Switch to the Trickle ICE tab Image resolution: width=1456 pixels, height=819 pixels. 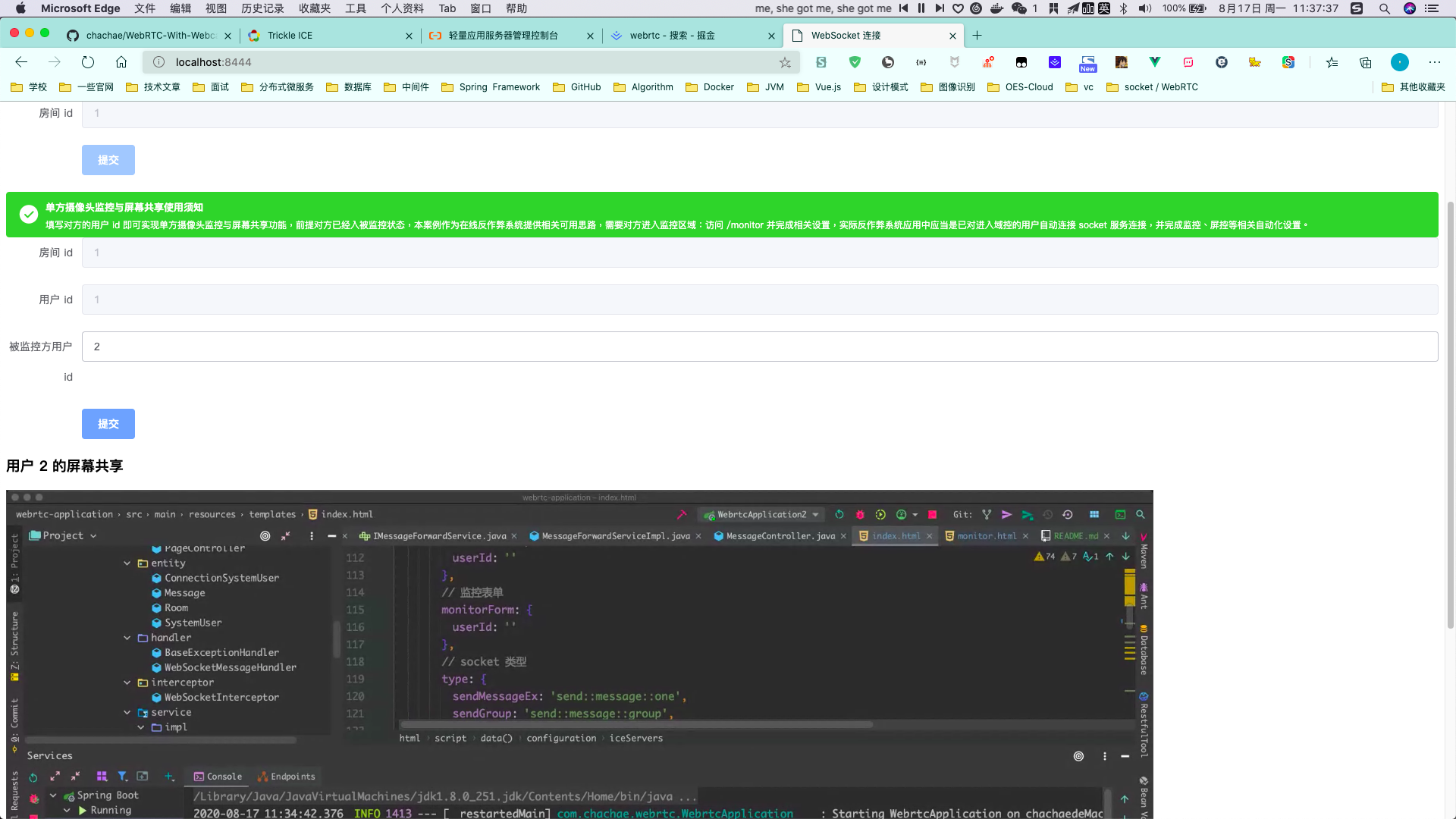coord(290,36)
